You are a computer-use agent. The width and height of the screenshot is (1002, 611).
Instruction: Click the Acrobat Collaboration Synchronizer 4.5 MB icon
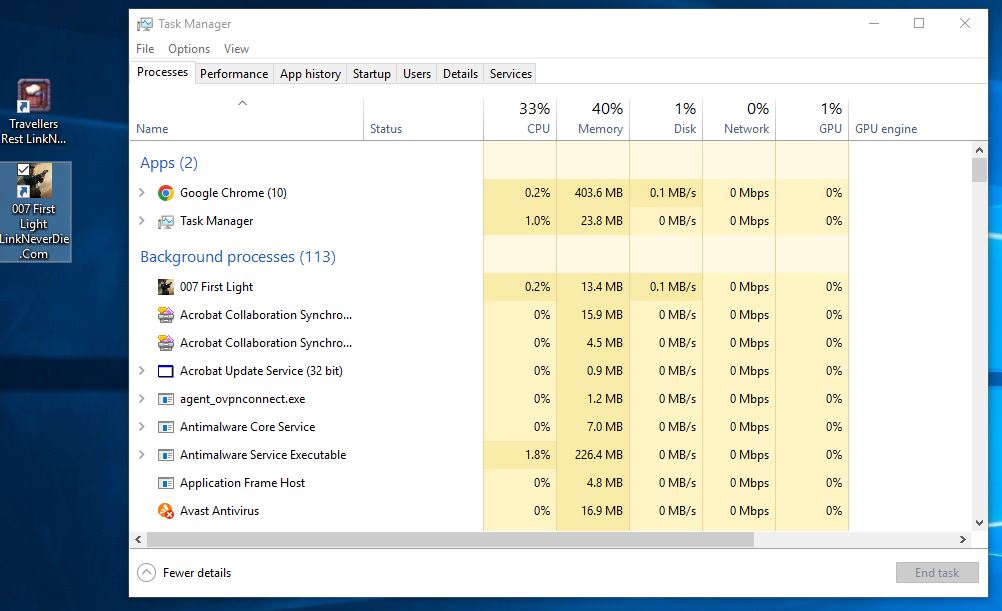[166, 343]
